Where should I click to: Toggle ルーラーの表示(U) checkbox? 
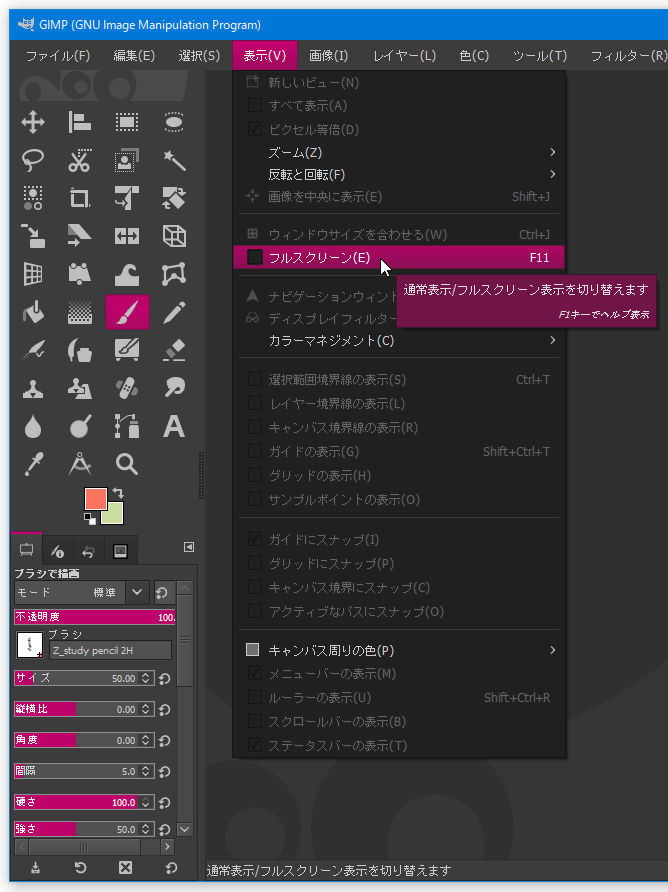pyautogui.click(x=254, y=697)
